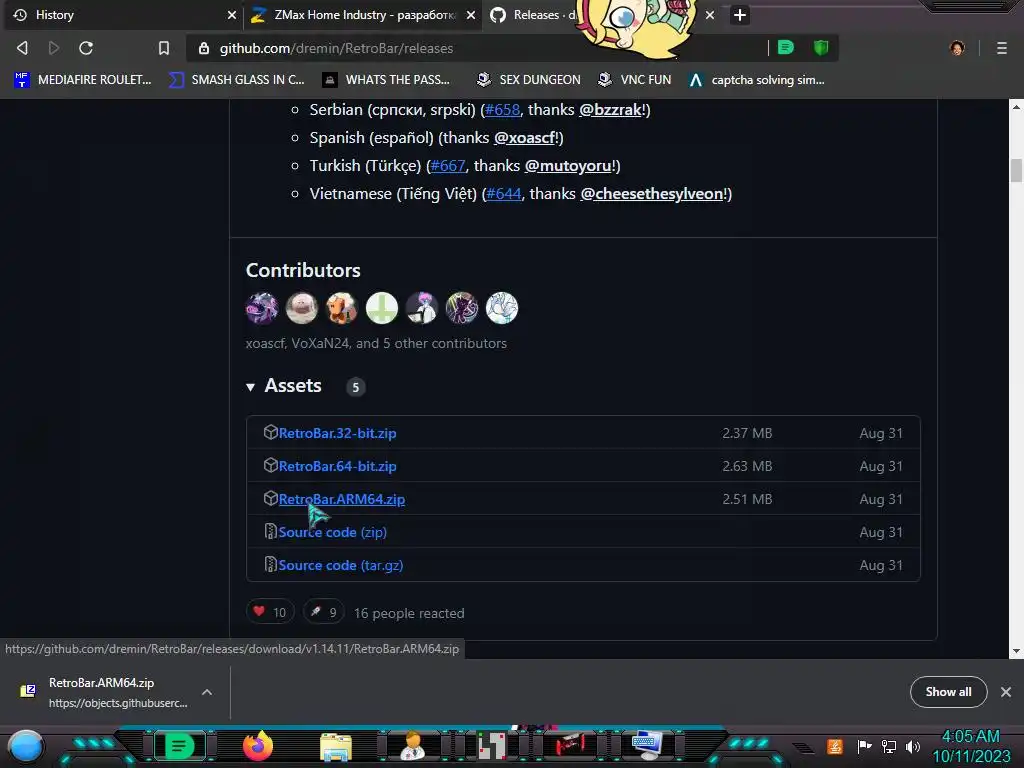Open Firefox from the taskbar
The width and height of the screenshot is (1024, 768).
257,746
